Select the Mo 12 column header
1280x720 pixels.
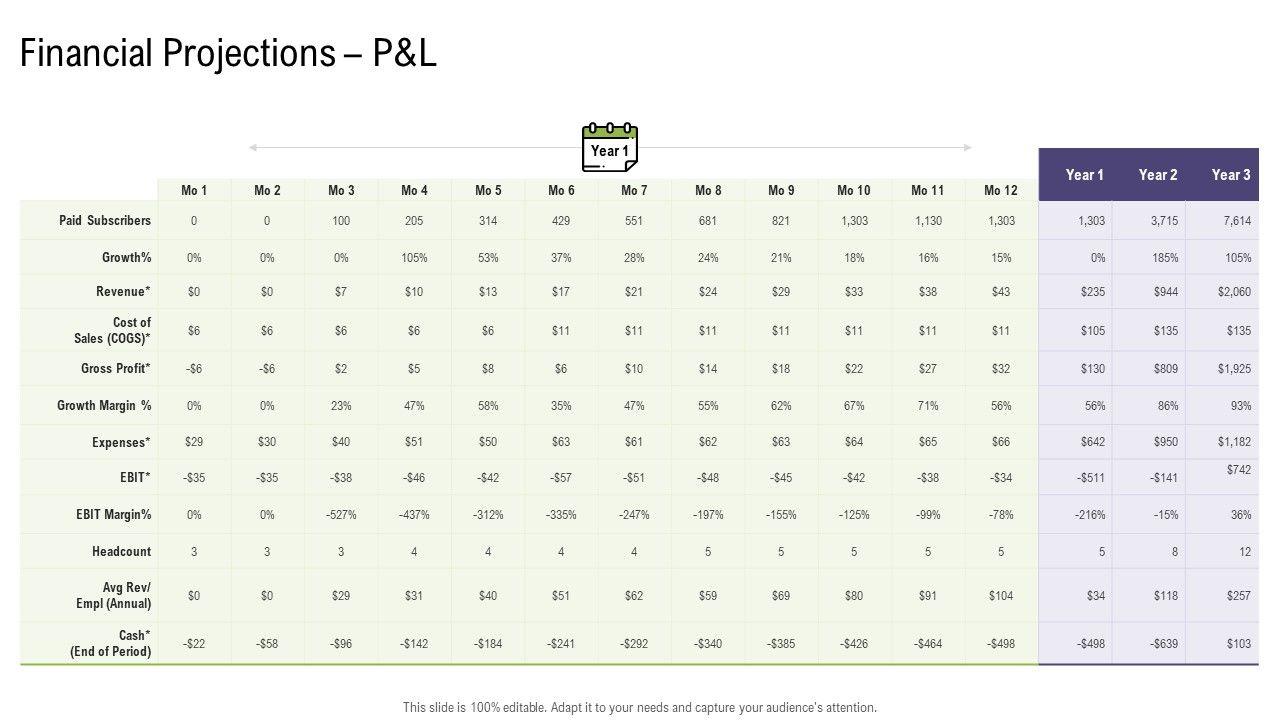coord(1001,190)
